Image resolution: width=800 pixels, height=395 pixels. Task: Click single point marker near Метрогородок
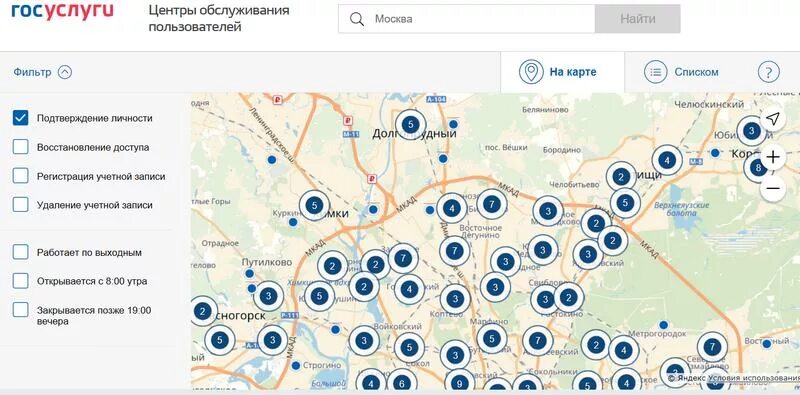[x=663, y=325]
